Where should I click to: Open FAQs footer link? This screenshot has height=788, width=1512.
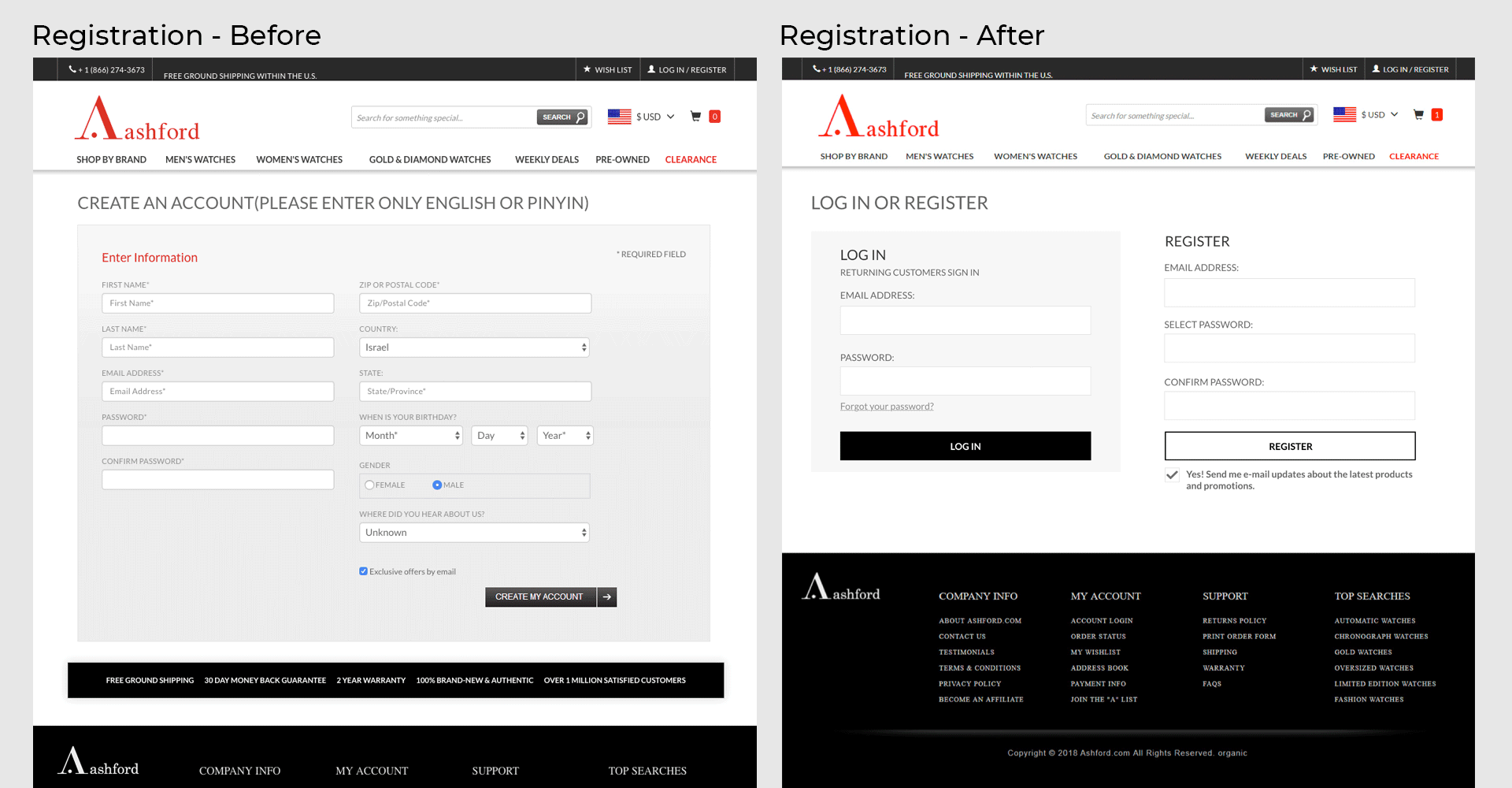[x=1212, y=684]
